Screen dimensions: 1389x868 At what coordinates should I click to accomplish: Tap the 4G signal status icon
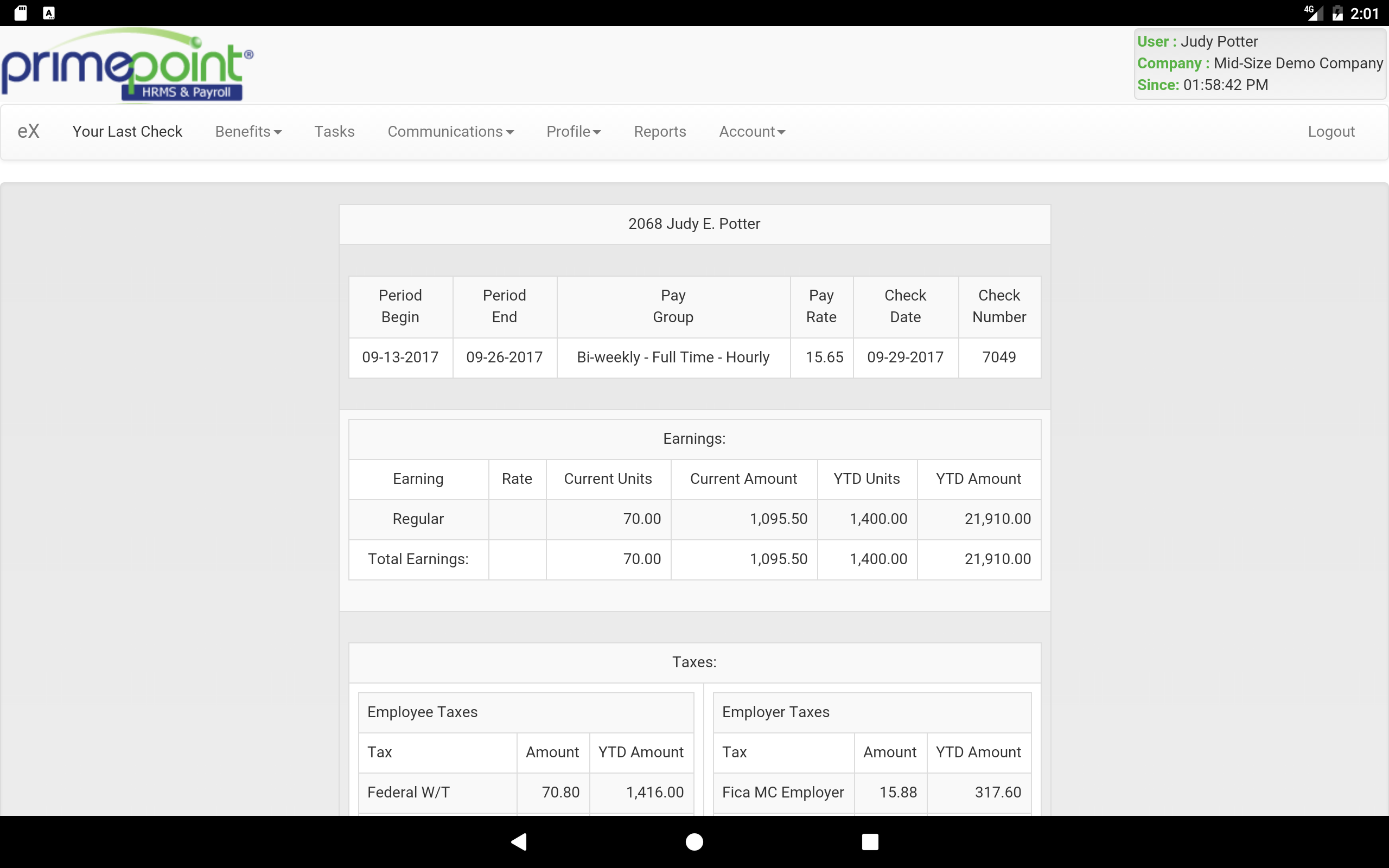(1312, 12)
